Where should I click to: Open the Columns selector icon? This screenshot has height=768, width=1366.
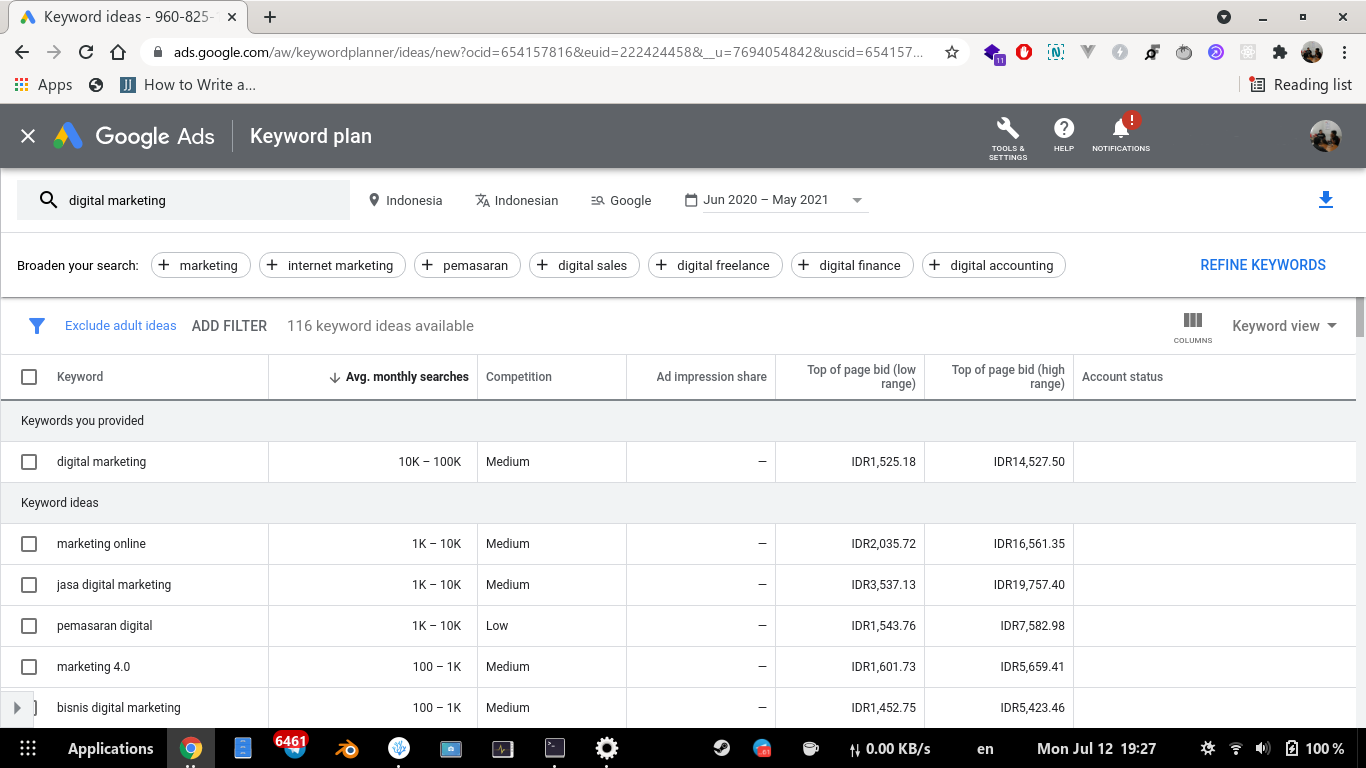[1193, 326]
